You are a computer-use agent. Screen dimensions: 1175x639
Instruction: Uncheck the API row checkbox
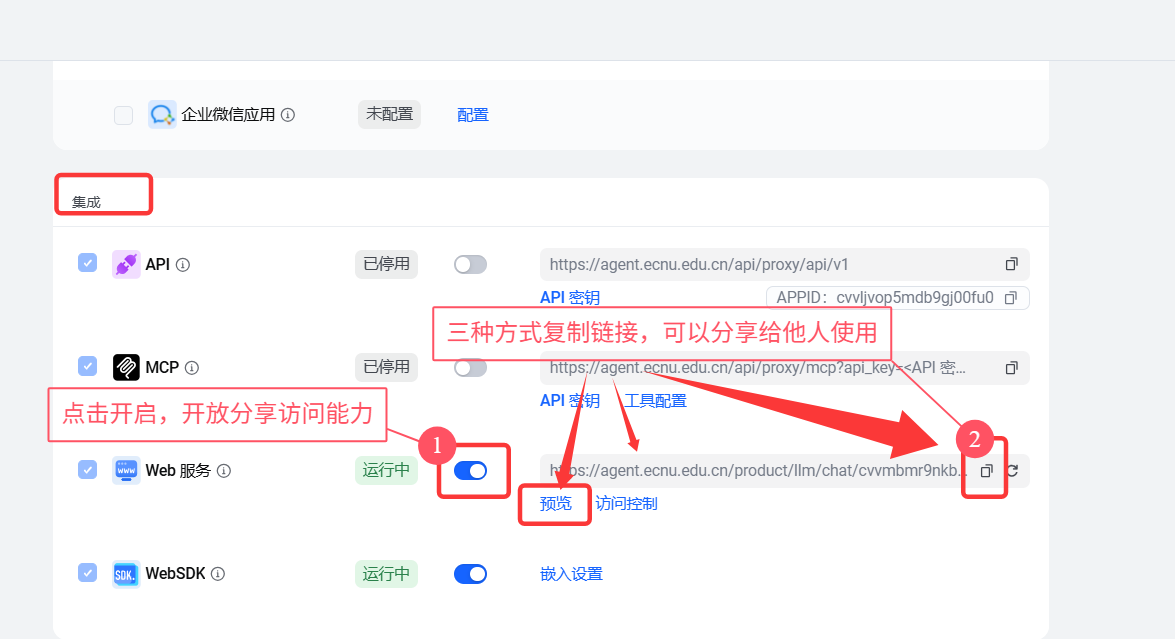[87, 263]
